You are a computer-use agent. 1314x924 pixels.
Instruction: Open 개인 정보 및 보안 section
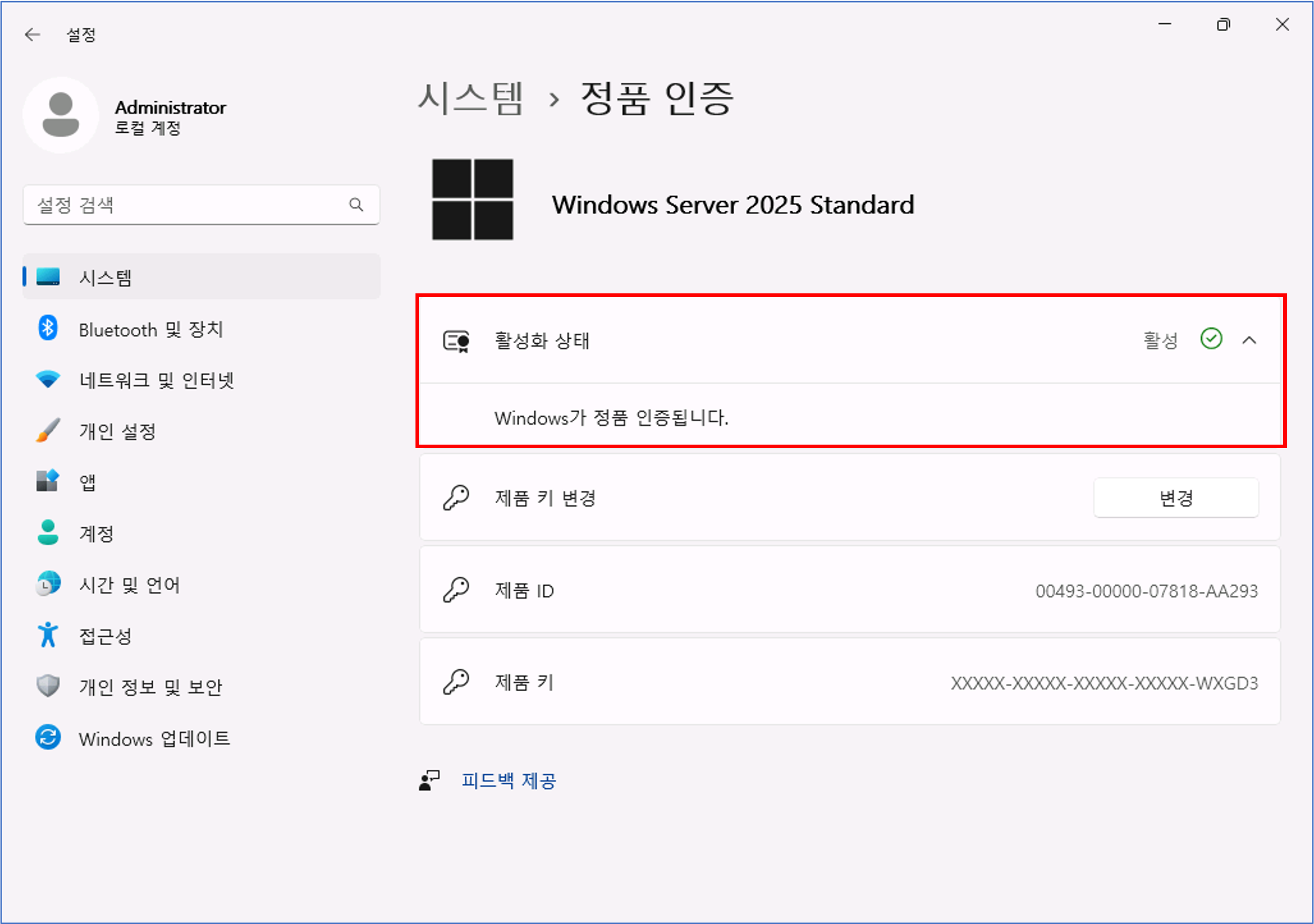[x=151, y=687]
